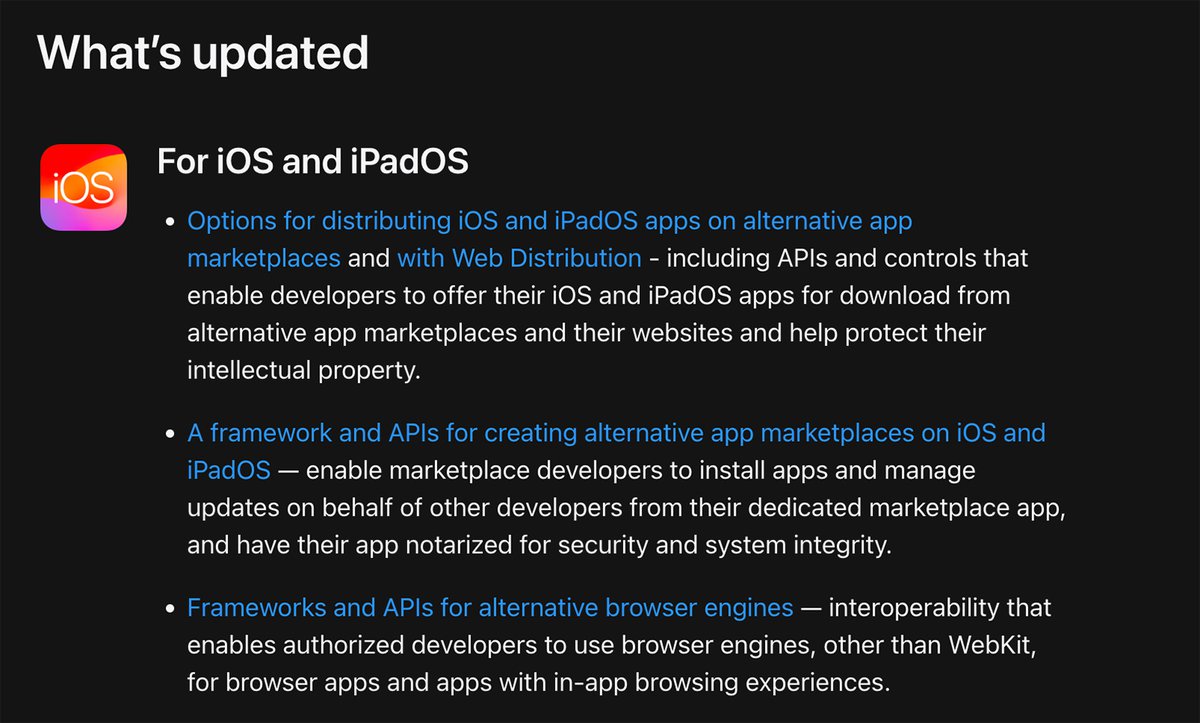Viewport: 1200px width, 723px height.
Task: Click the text "including APIs and controls that"
Action: [x=847, y=258]
